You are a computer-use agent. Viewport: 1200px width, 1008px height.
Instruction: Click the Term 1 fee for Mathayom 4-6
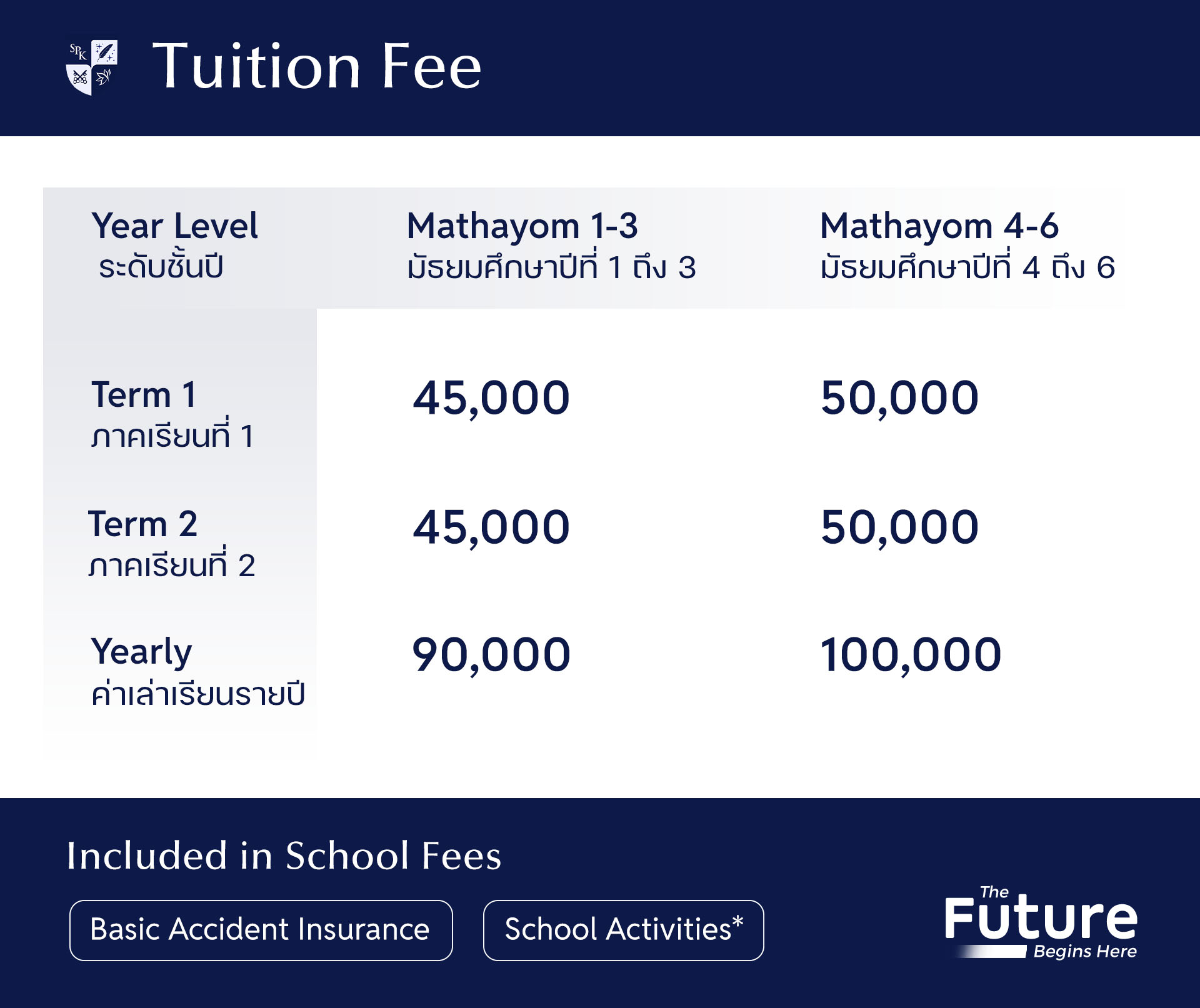(x=899, y=398)
